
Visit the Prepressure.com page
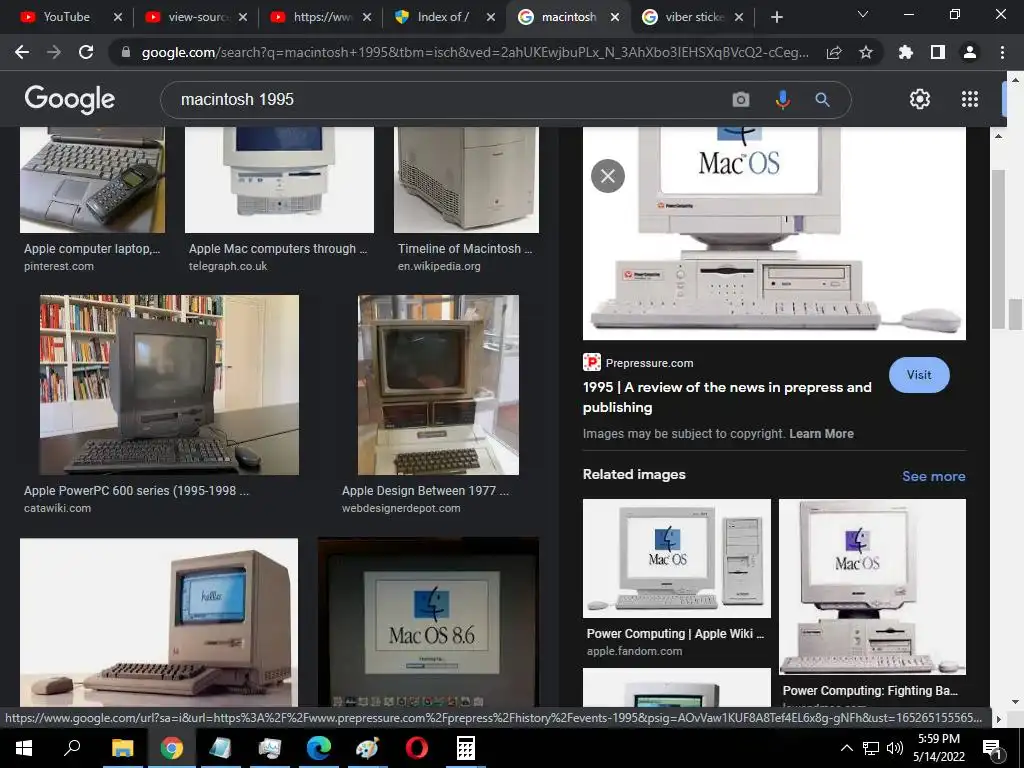[919, 375]
